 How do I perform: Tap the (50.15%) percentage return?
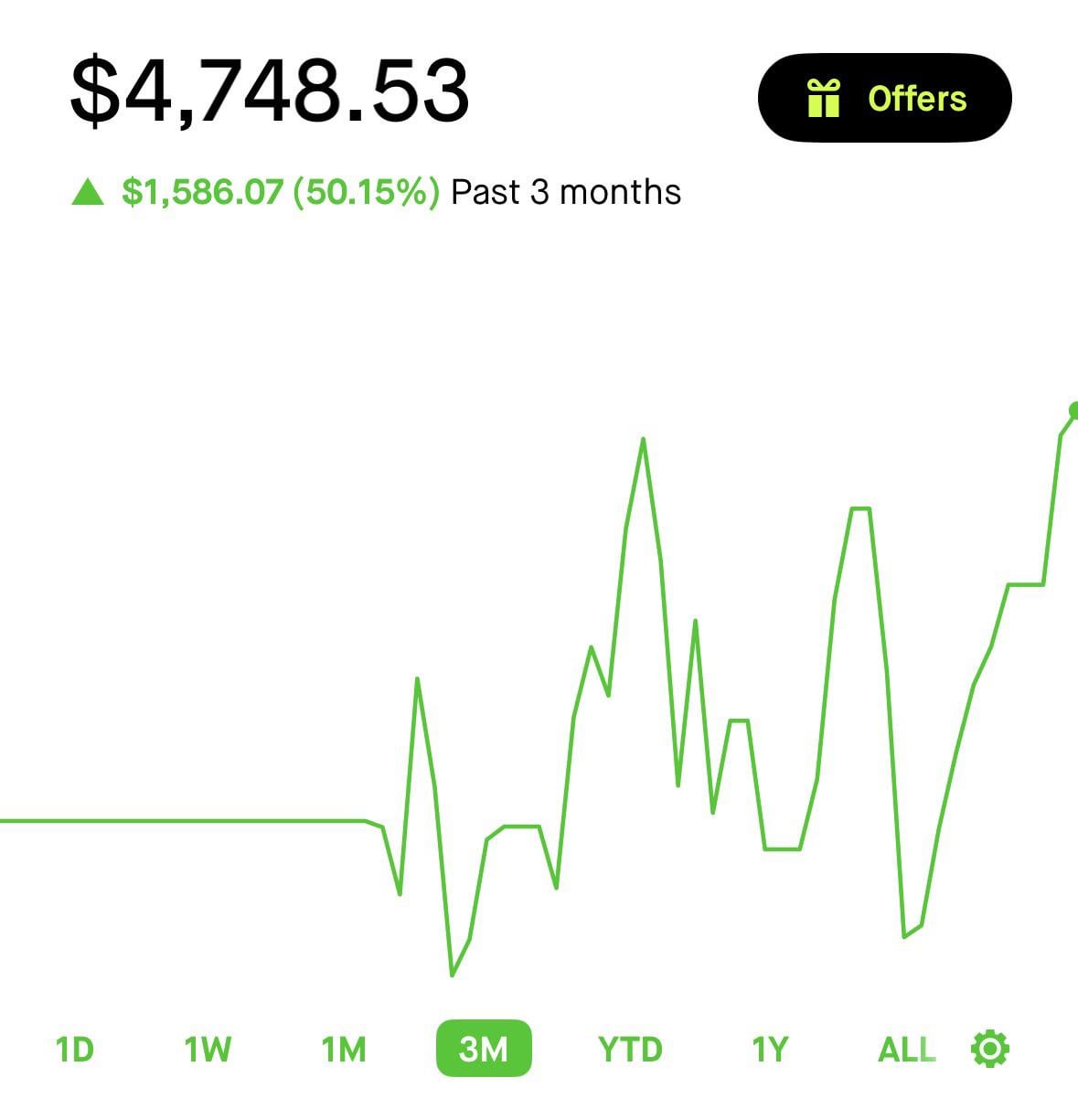coord(367,192)
